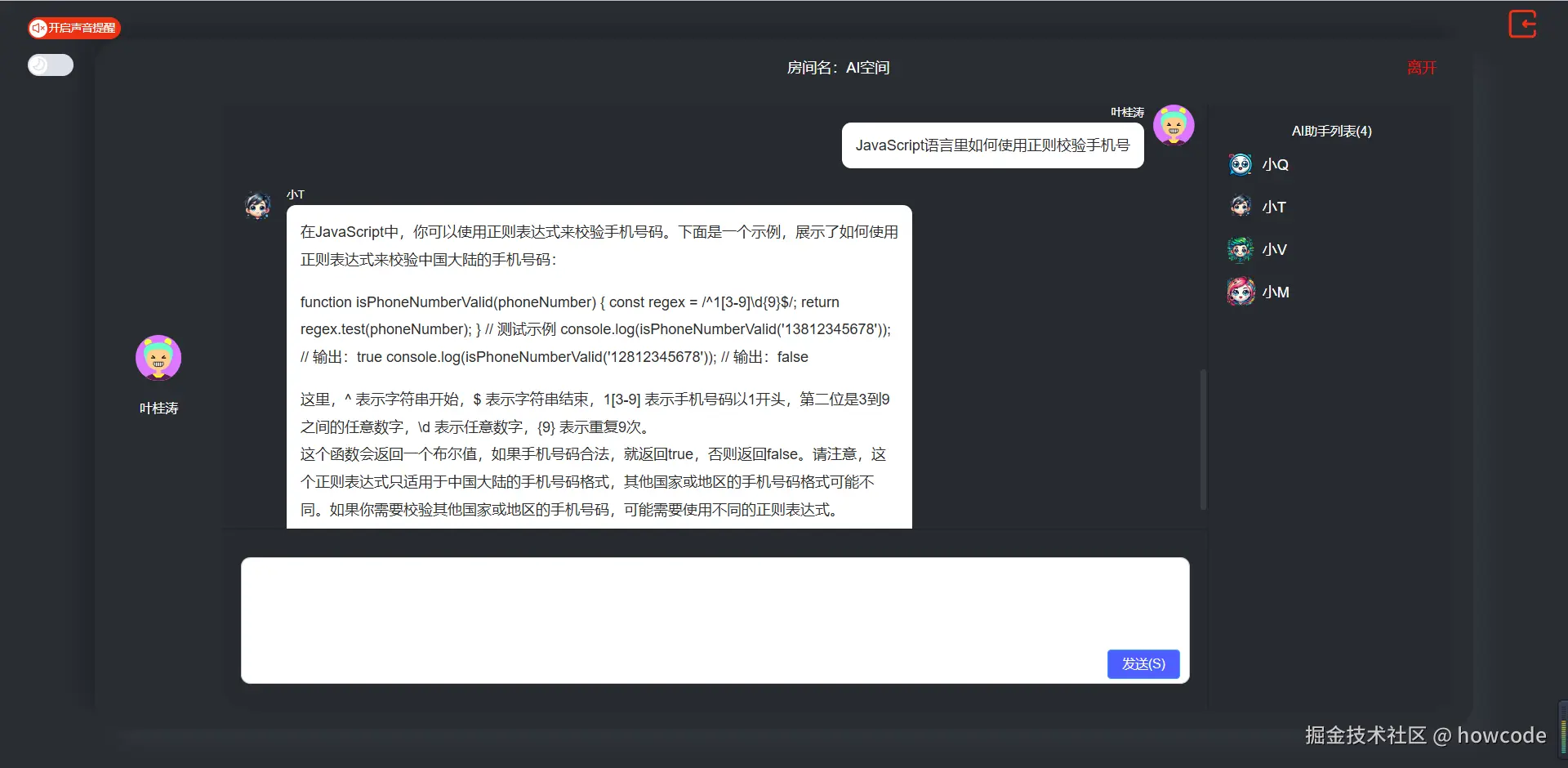Viewport: 1568px width, 768px height.
Task: Click the 小T sender name above reply
Action: tap(296, 194)
